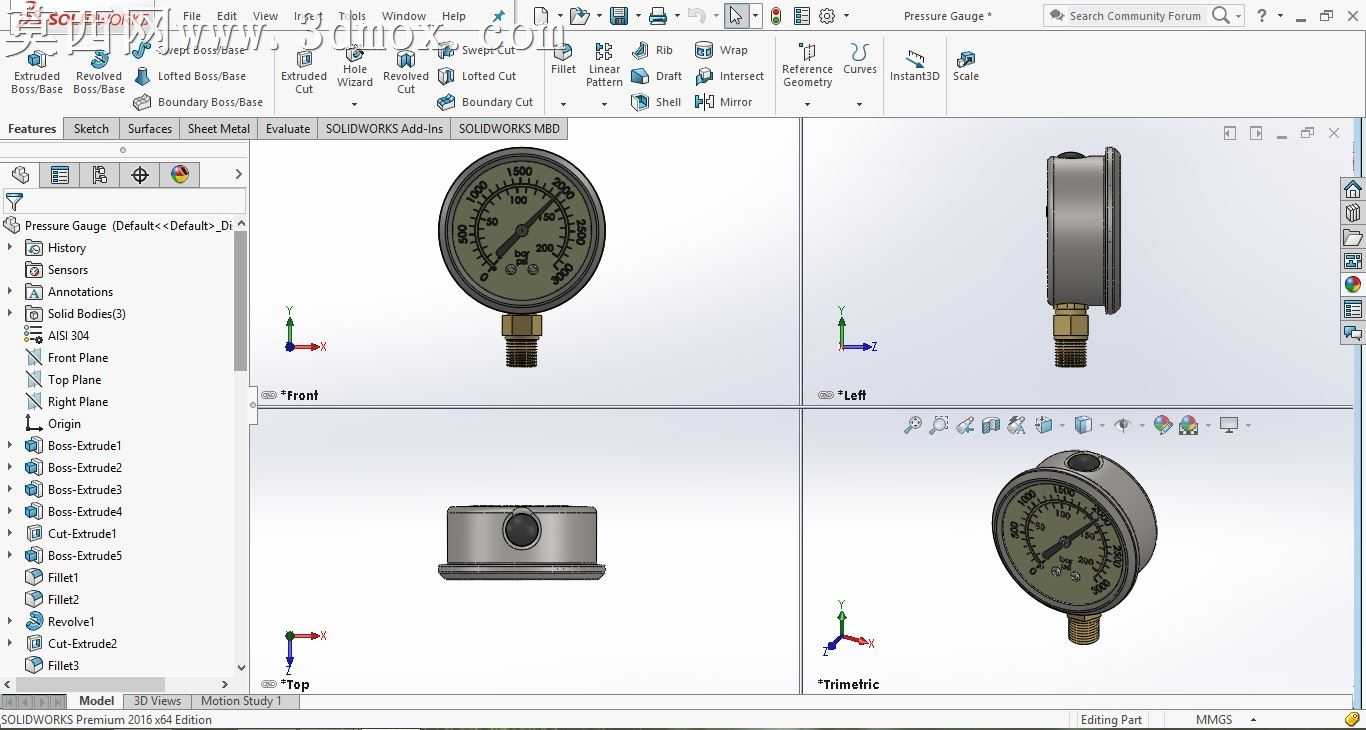
Task: Open the ConfigurationManager tab icon
Action: pyautogui.click(x=99, y=175)
